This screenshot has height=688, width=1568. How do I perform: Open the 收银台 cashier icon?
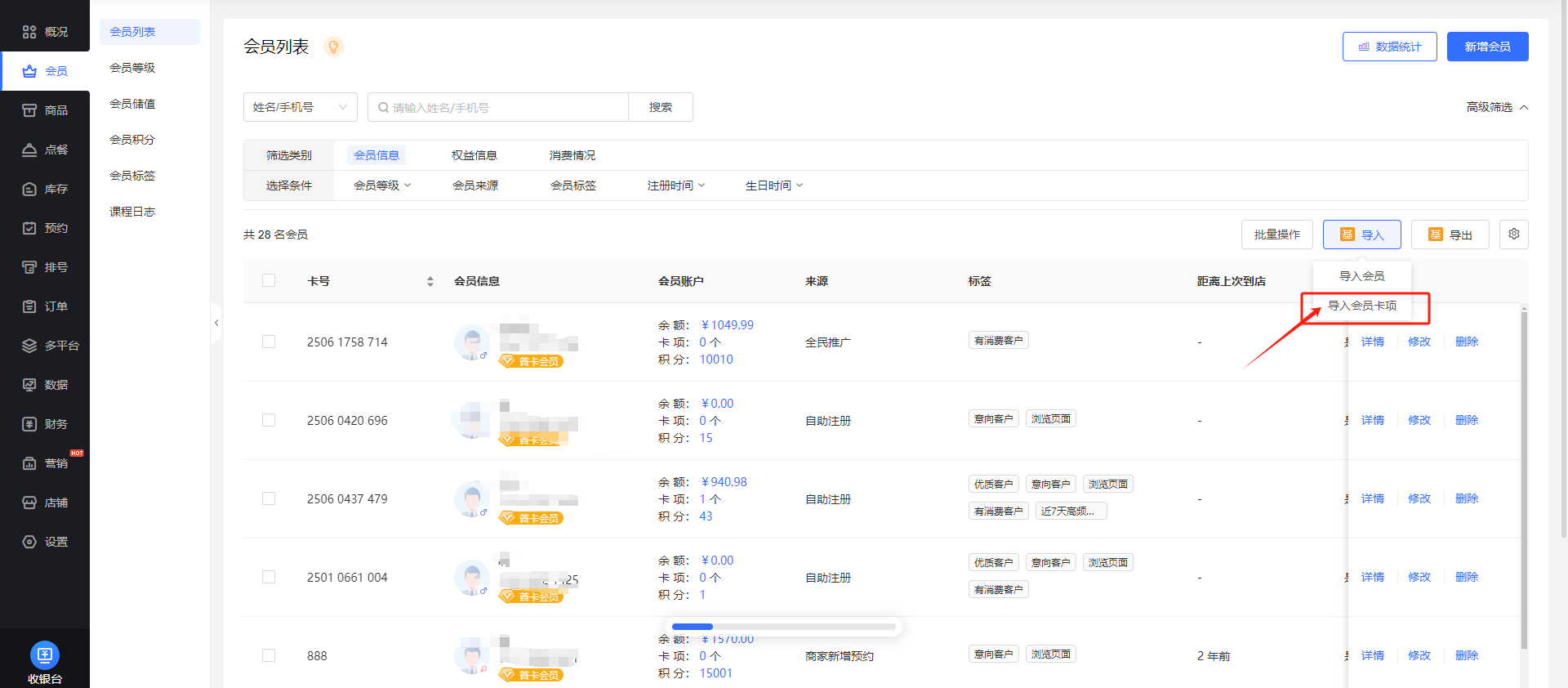[x=44, y=655]
